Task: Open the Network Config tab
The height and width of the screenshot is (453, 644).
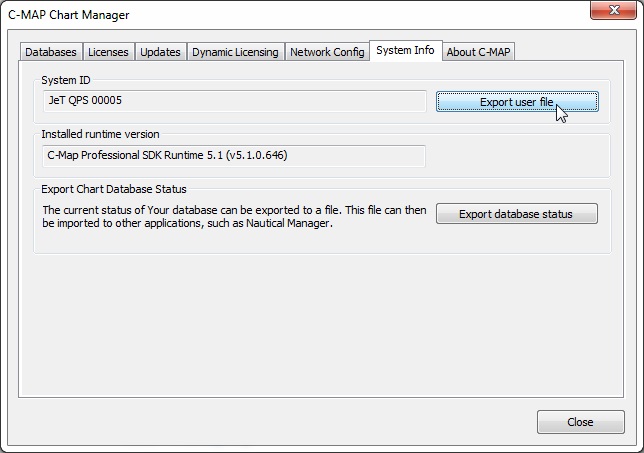Action: click(x=326, y=52)
